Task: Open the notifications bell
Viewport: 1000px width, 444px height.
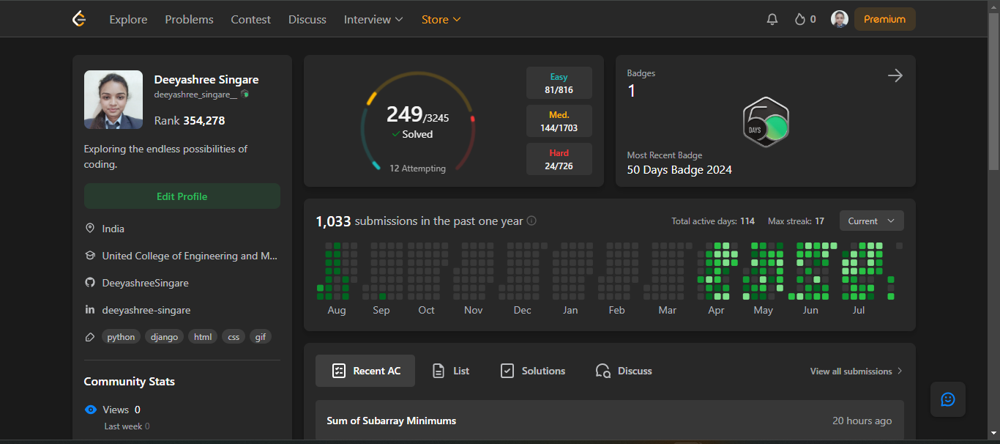Action: coord(772,19)
